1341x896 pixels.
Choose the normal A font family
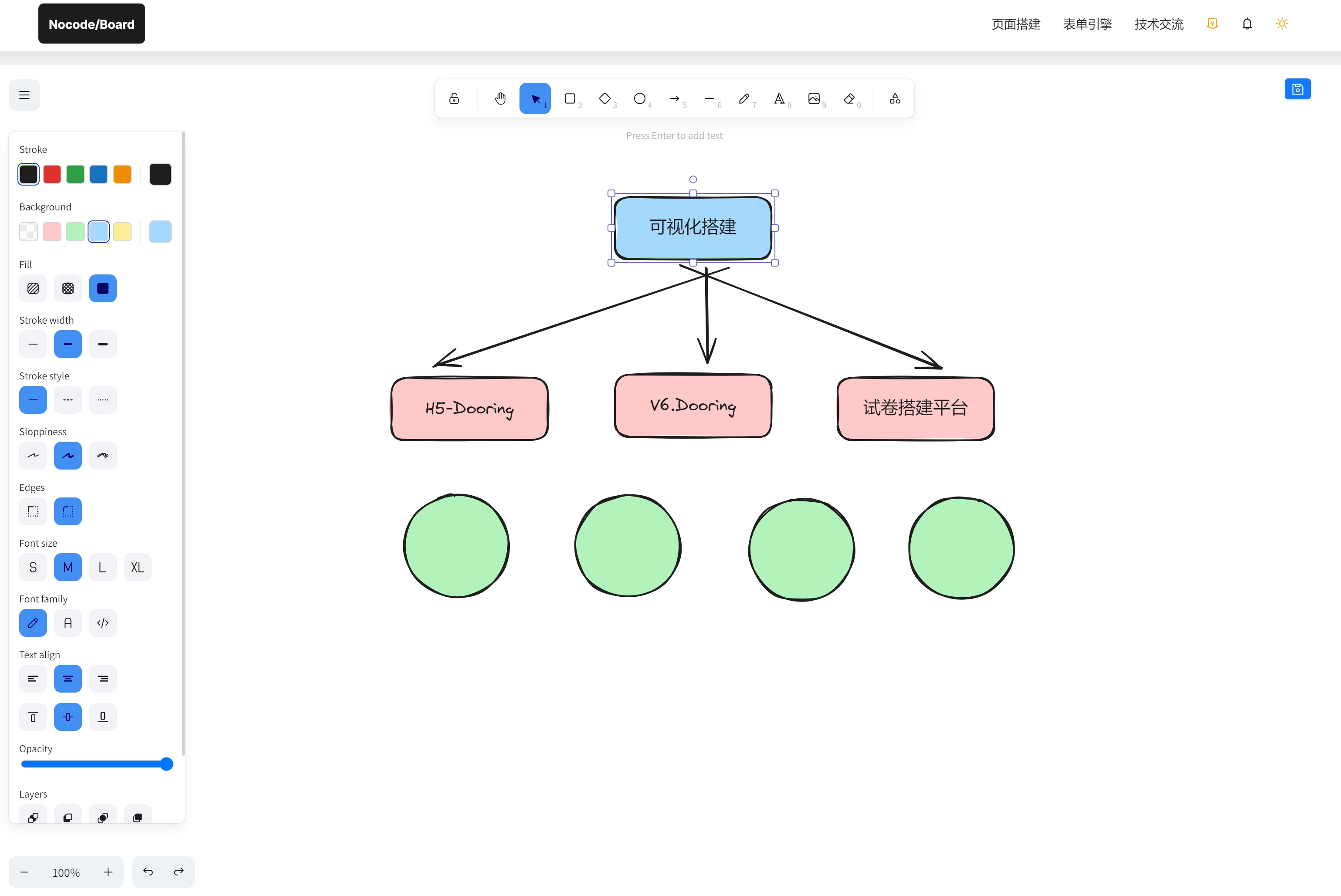[x=68, y=623]
